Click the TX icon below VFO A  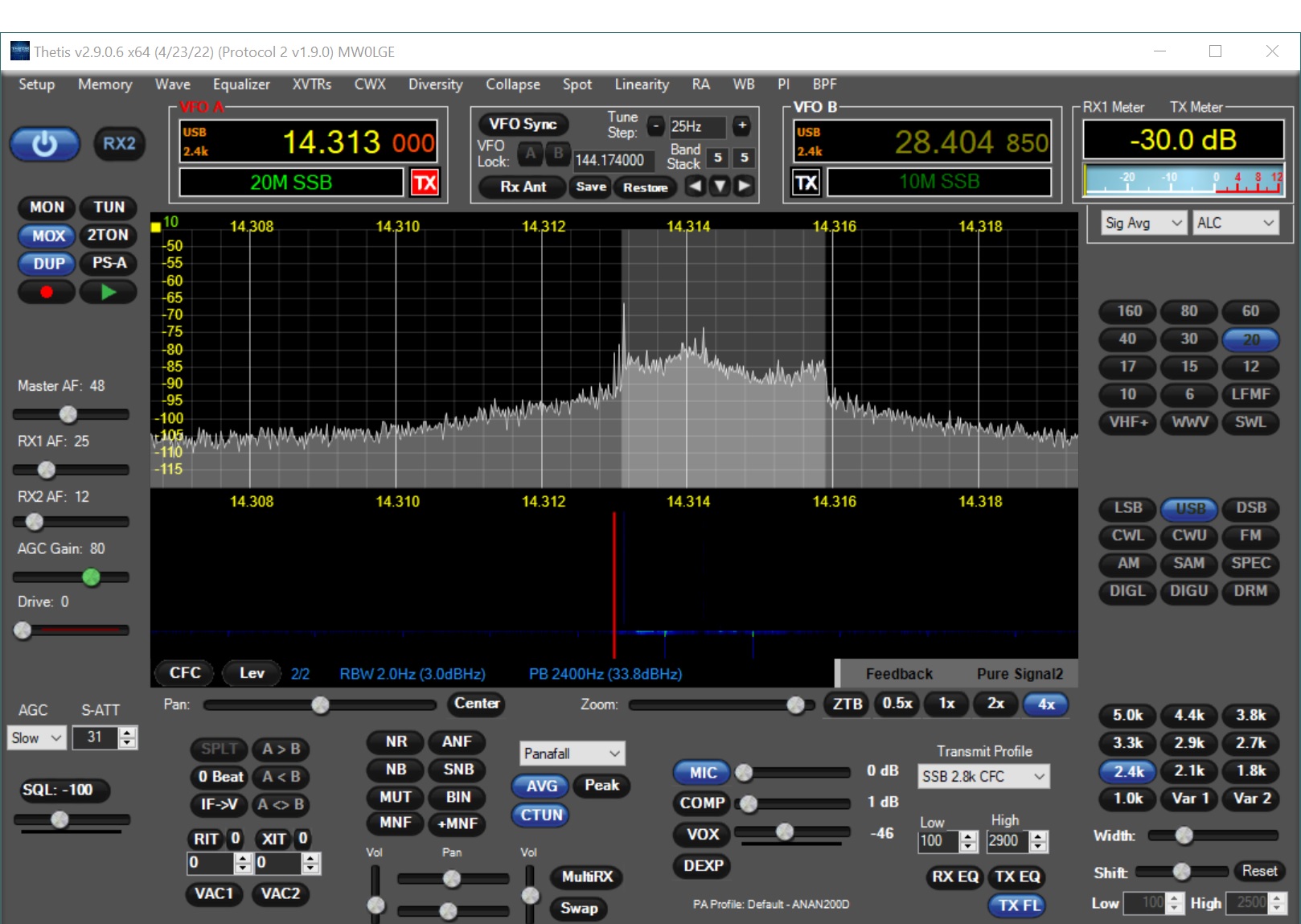click(425, 183)
